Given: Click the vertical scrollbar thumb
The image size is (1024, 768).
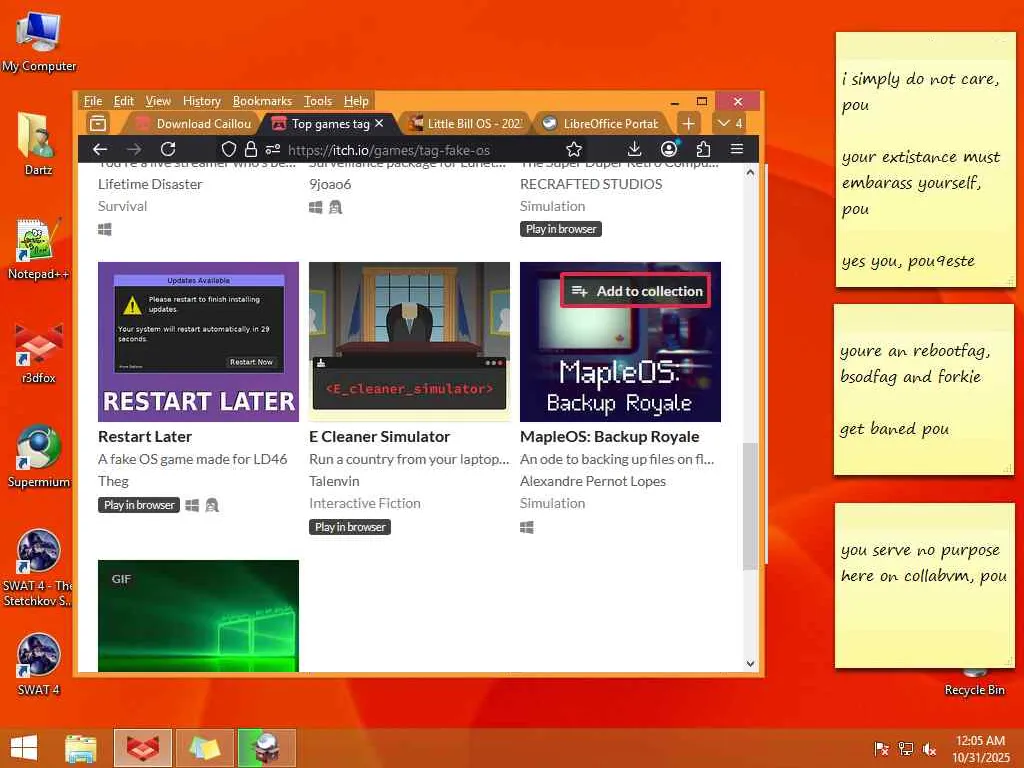Looking at the screenshot, I should [x=750, y=506].
